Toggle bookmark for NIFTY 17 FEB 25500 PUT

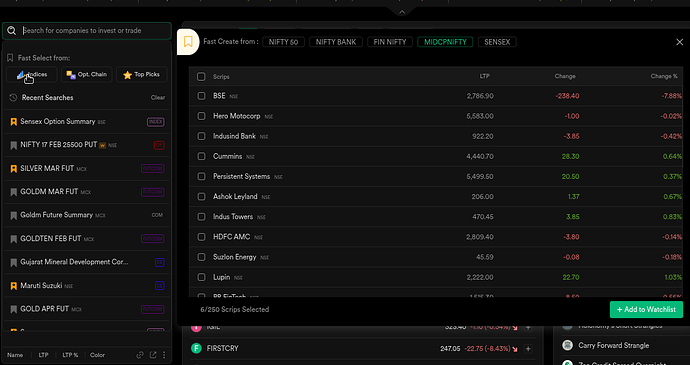(x=14, y=145)
